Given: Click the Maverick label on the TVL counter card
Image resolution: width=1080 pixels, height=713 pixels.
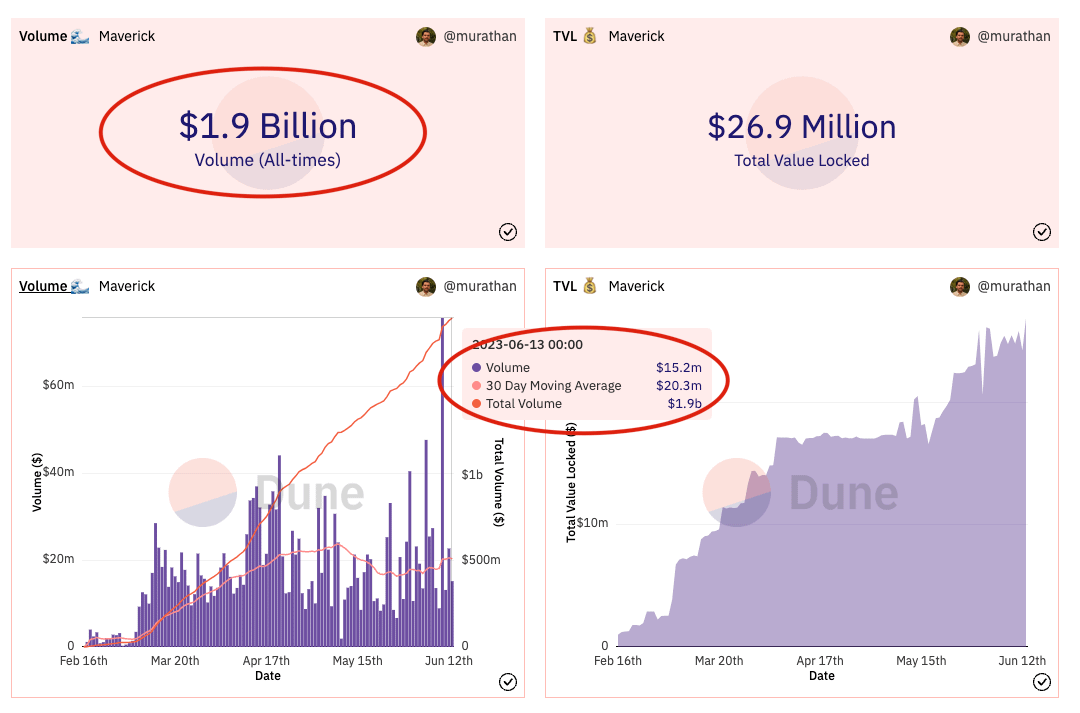Looking at the screenshot, I should pos(636,36).
